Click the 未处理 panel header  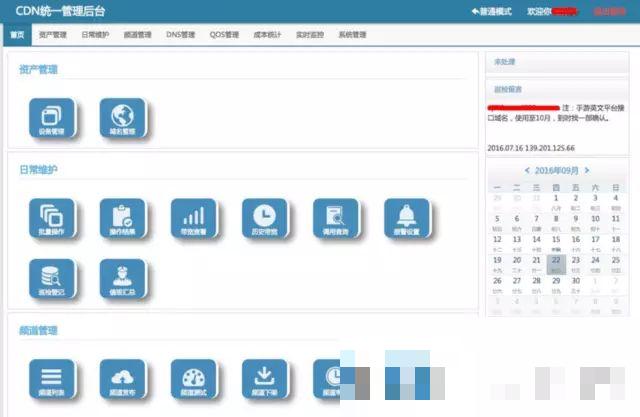tap(557, 62)
